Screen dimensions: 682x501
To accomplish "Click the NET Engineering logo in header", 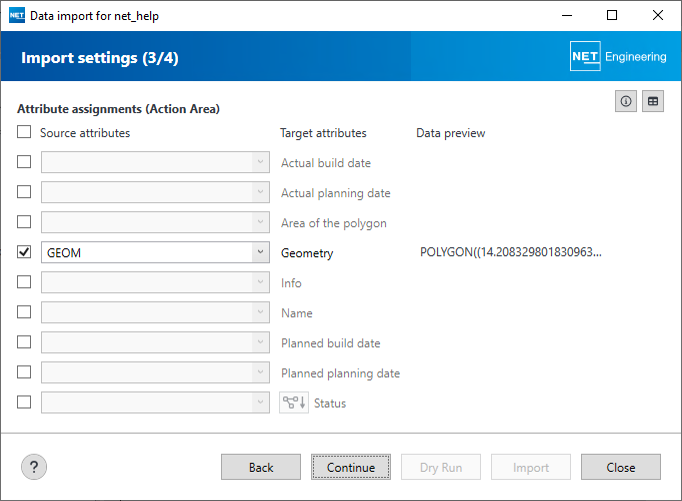I will 618,57.
